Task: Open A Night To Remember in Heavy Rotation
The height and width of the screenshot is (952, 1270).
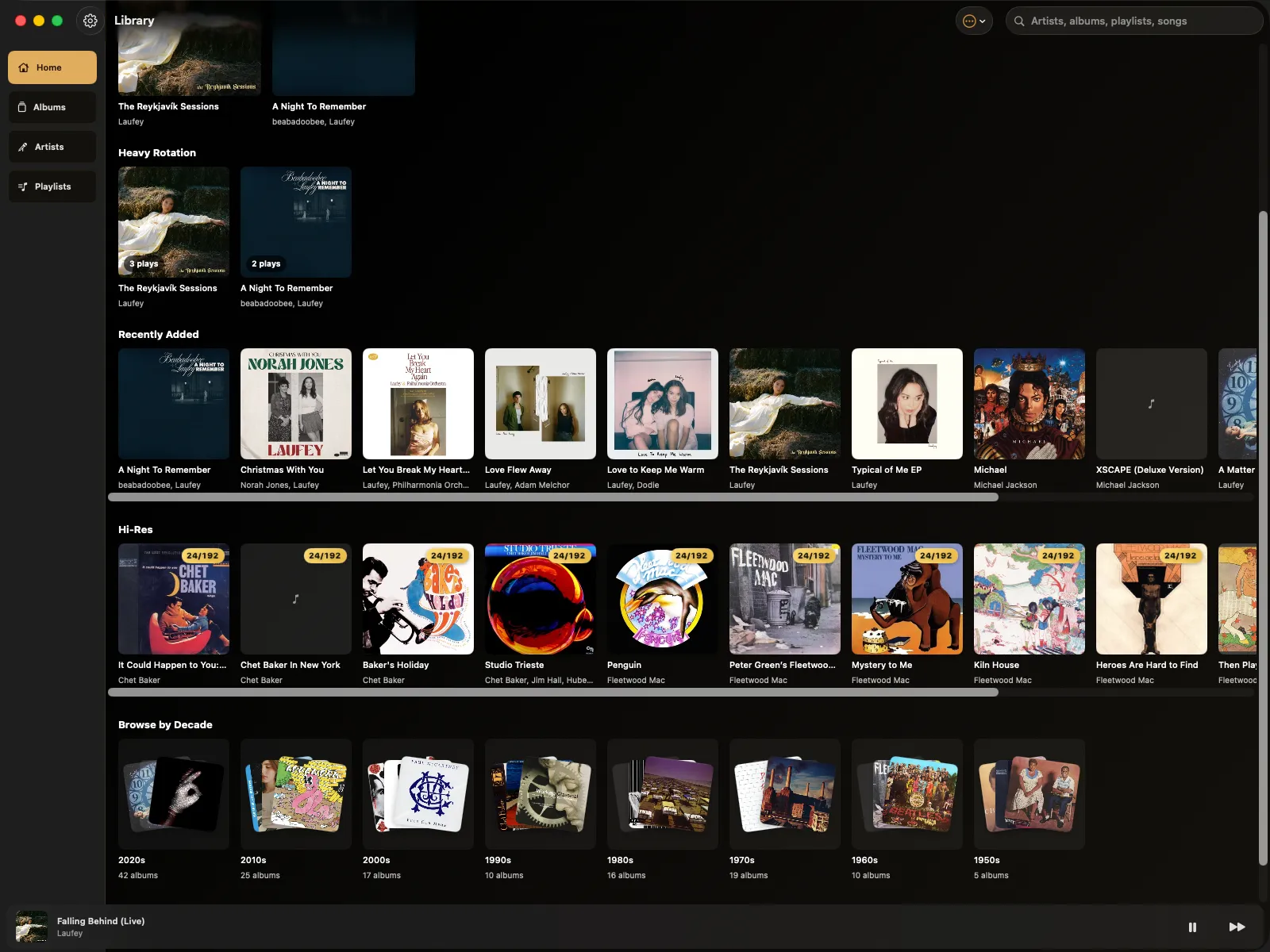Action: click(296, 222)
